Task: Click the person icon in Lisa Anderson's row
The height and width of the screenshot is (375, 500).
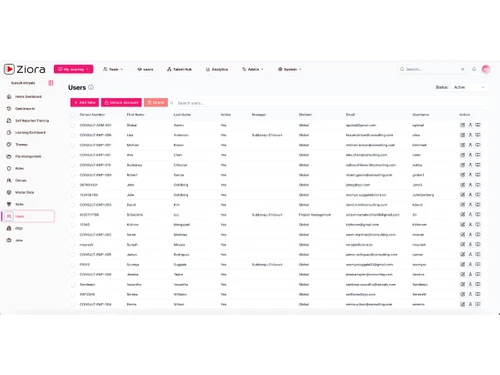Action: [470, 135]
